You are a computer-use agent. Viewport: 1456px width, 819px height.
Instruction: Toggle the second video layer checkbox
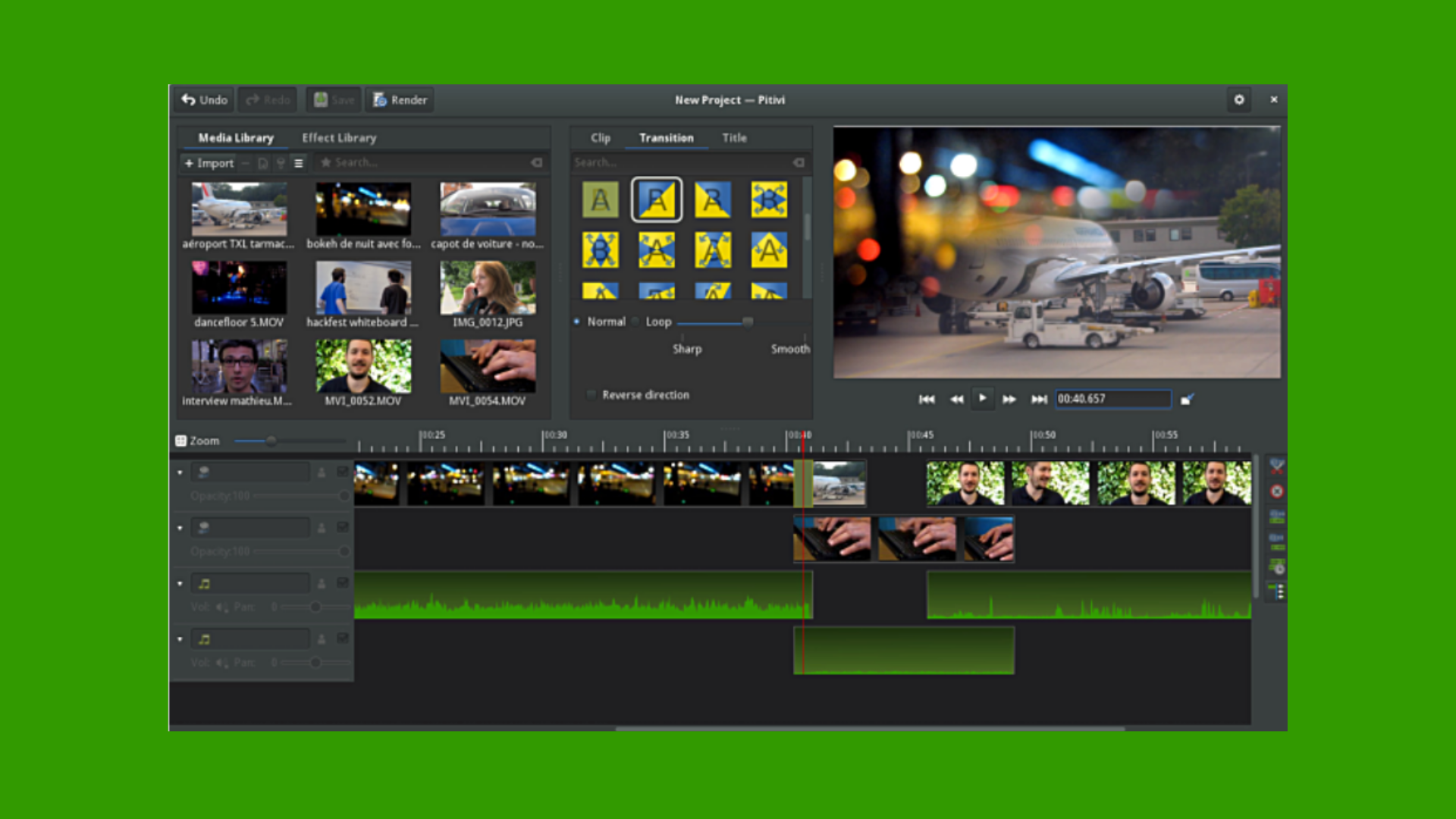coord(343,528)
